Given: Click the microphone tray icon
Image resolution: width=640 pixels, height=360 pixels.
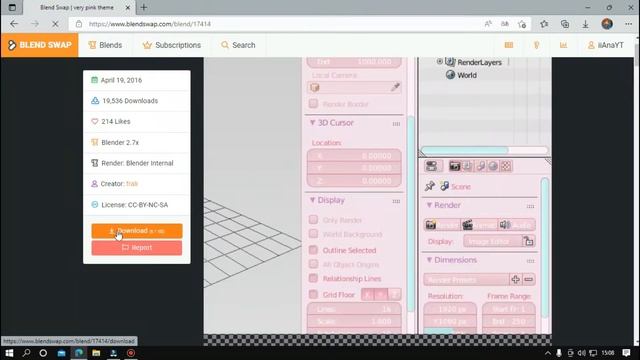Looking at the screenshot, I should pos(559,353).
